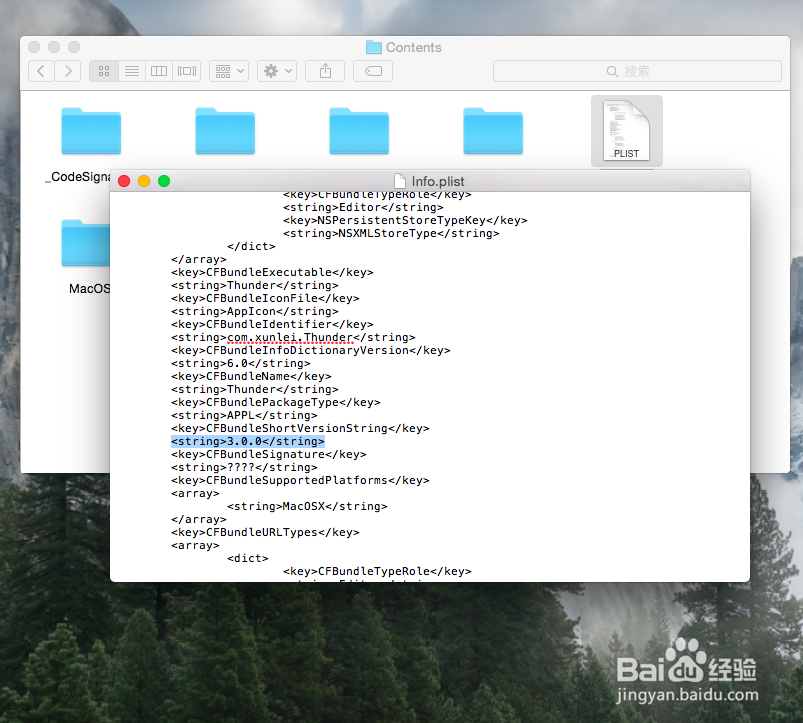803x723 pixels.
Task: Click the NSPersistentStoreTypeKey key line
Action: [x=405, y=220]
